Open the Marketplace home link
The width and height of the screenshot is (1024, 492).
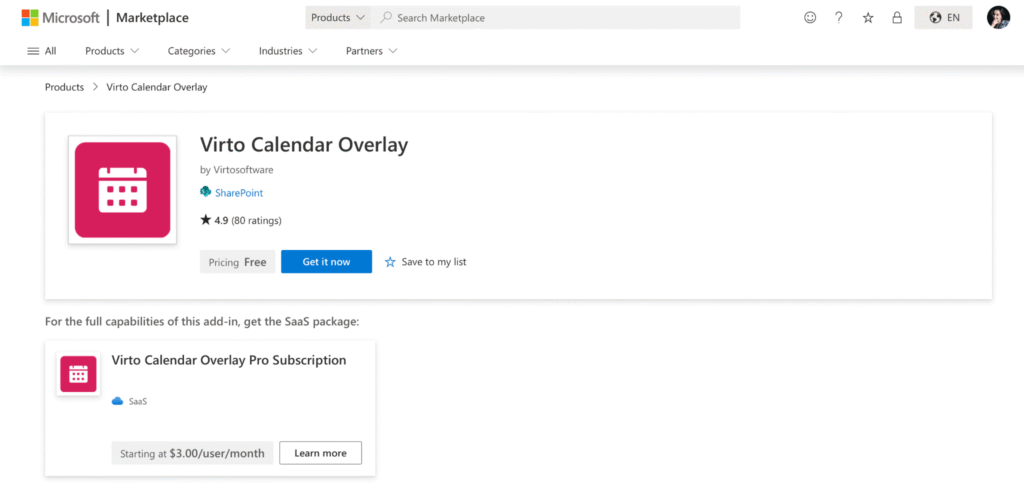click(x=152, y=18)
